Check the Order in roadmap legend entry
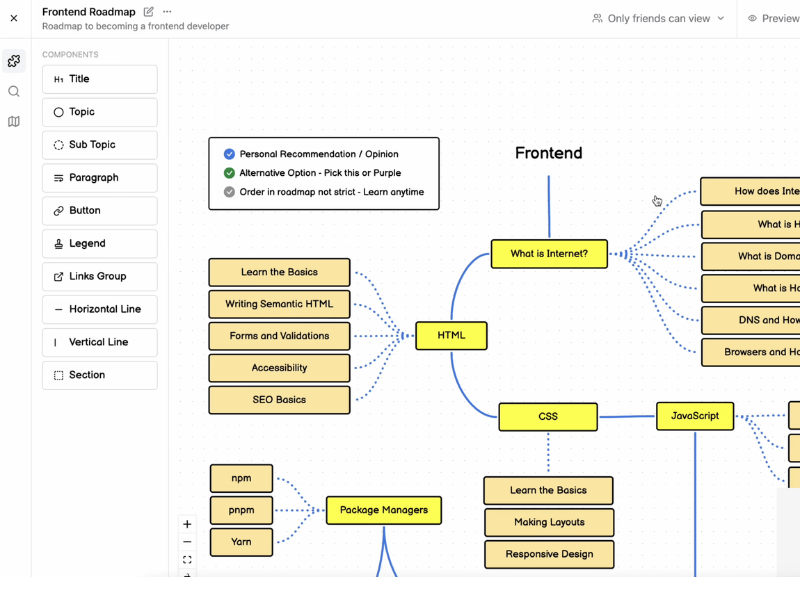 coord(228,193)
